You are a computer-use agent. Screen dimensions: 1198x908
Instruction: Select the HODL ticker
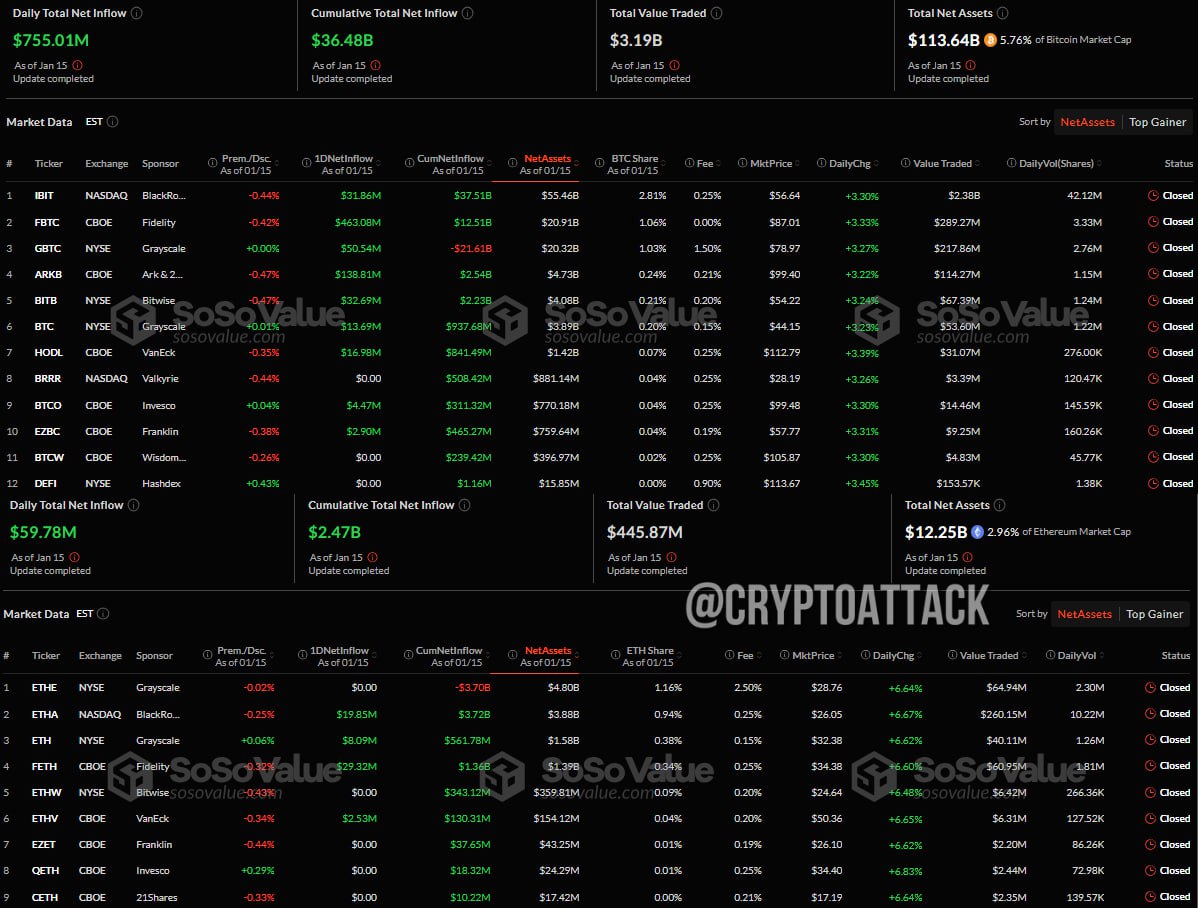[x=48, y=352]
